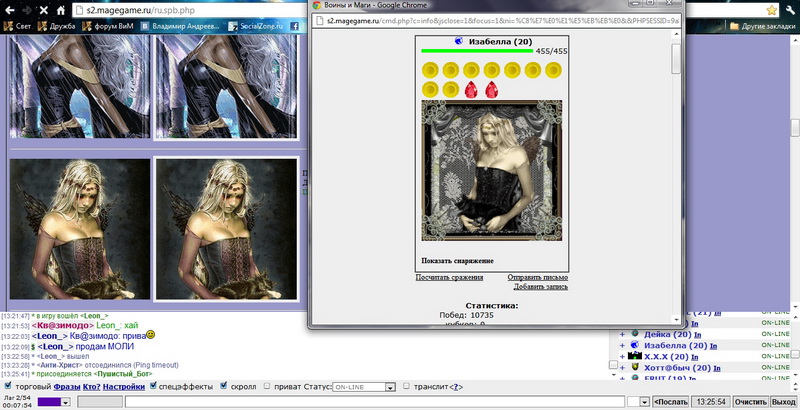Viewport: 800px width, 410px height.
Task: Stop loading the page with X button
Action: [43, 10]
